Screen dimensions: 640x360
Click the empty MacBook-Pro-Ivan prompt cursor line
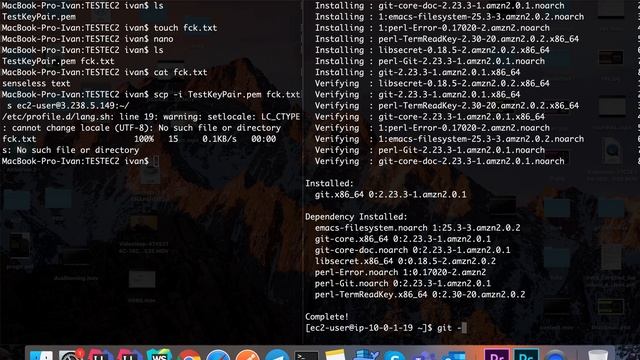tap(80, 161)
